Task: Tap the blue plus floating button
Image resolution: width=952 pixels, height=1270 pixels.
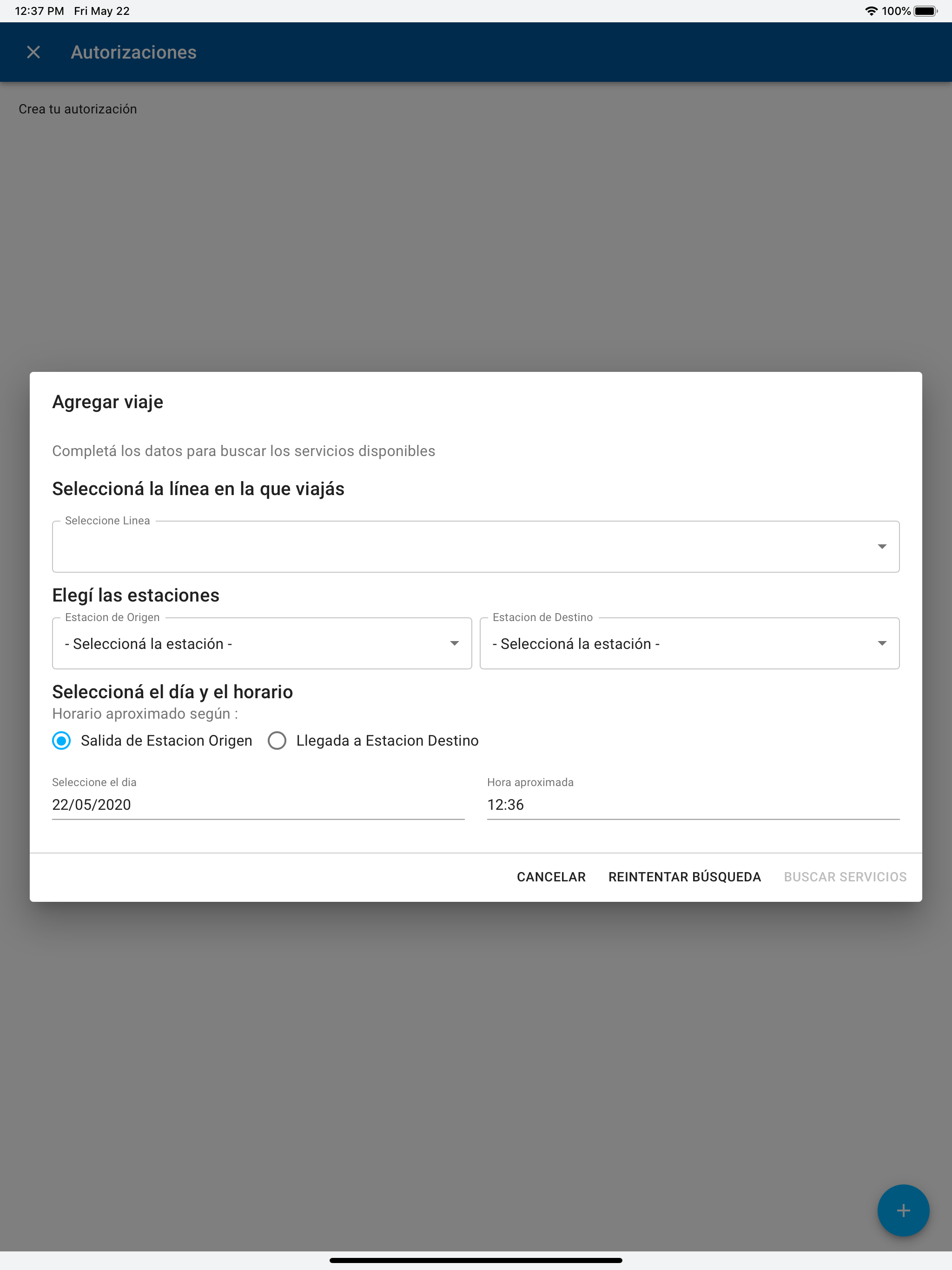Action: 903,1210
